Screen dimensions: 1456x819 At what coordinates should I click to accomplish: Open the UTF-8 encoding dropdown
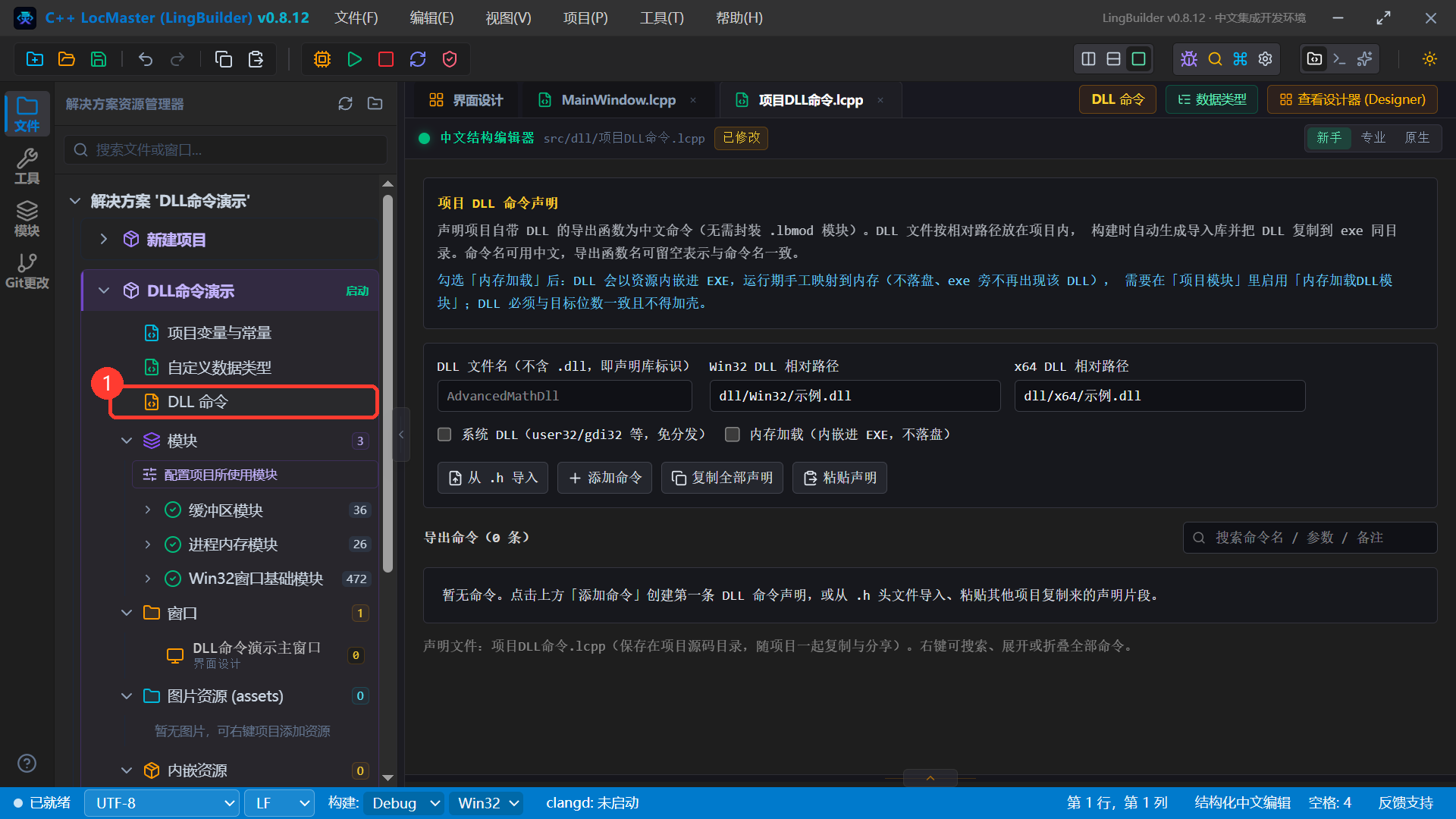162,803
